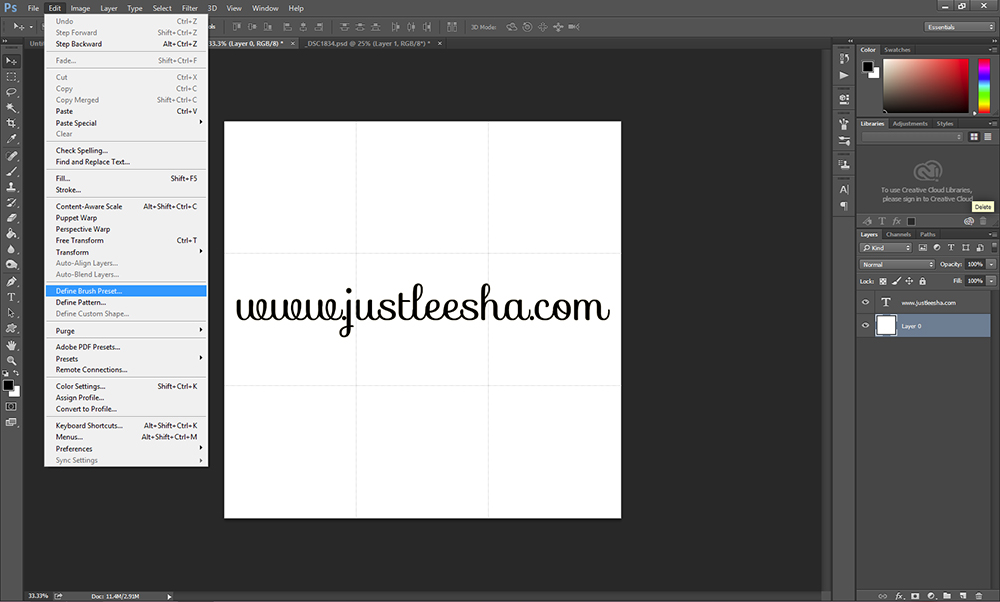Click the Orbit 3D camera icon

(511, 27)
